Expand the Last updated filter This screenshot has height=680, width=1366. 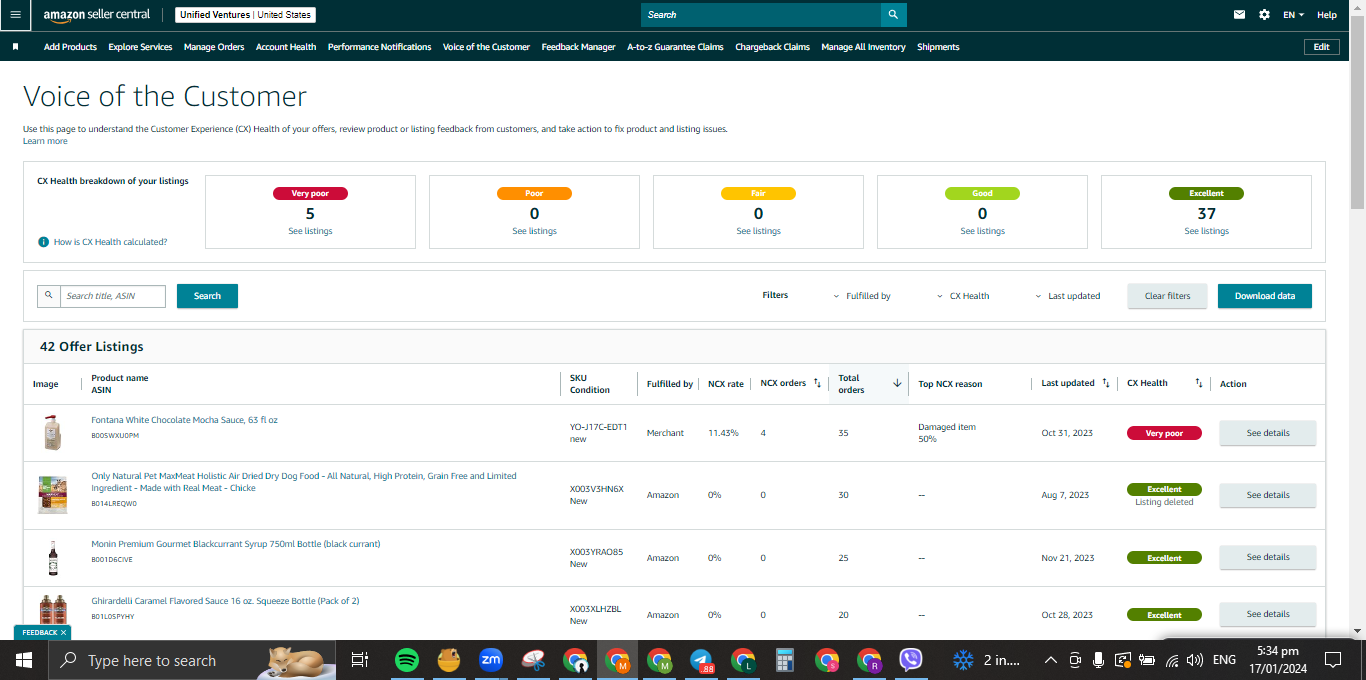(1068, 296)
